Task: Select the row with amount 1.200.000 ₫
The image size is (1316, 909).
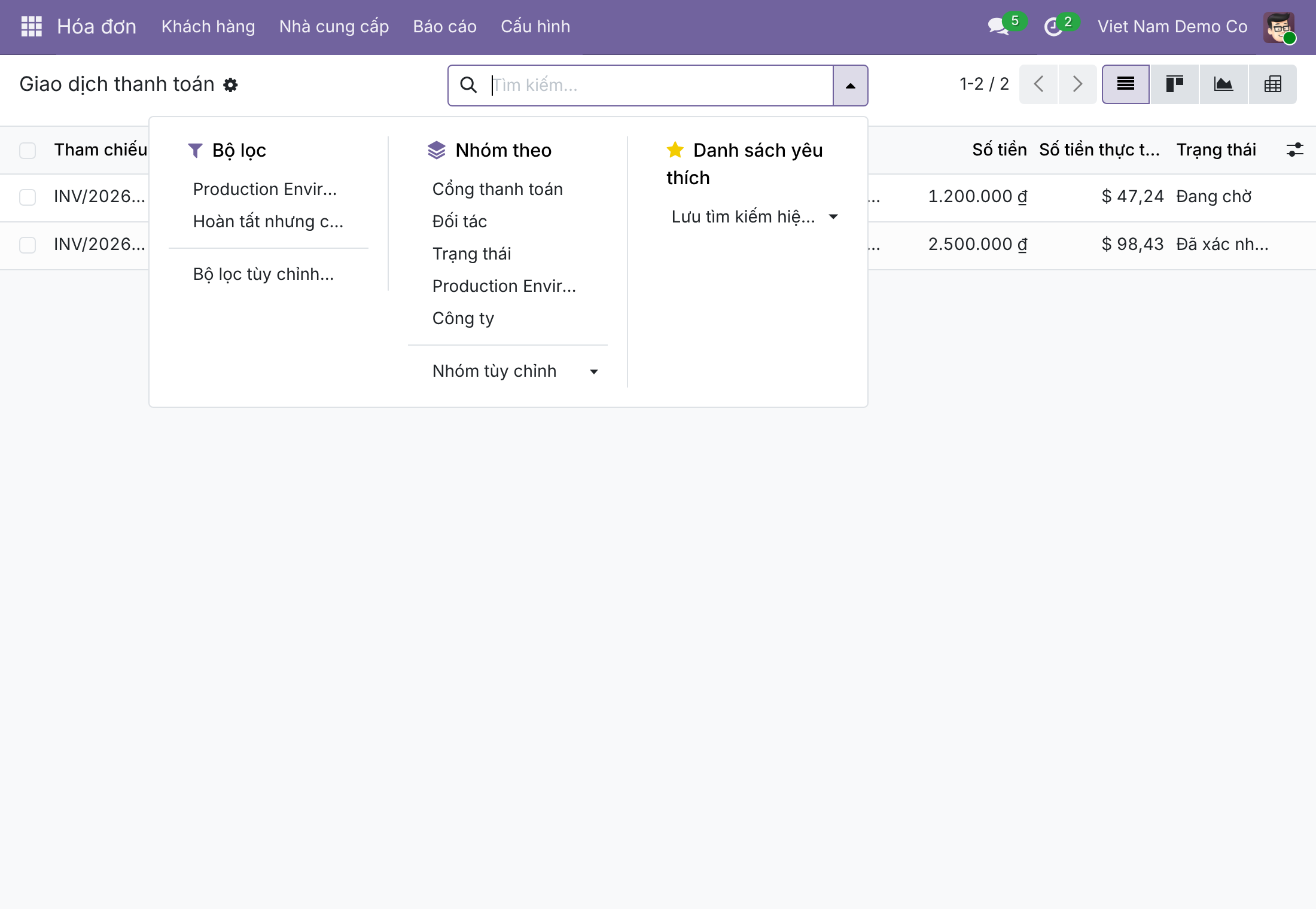Action: [x=28, y=197]
